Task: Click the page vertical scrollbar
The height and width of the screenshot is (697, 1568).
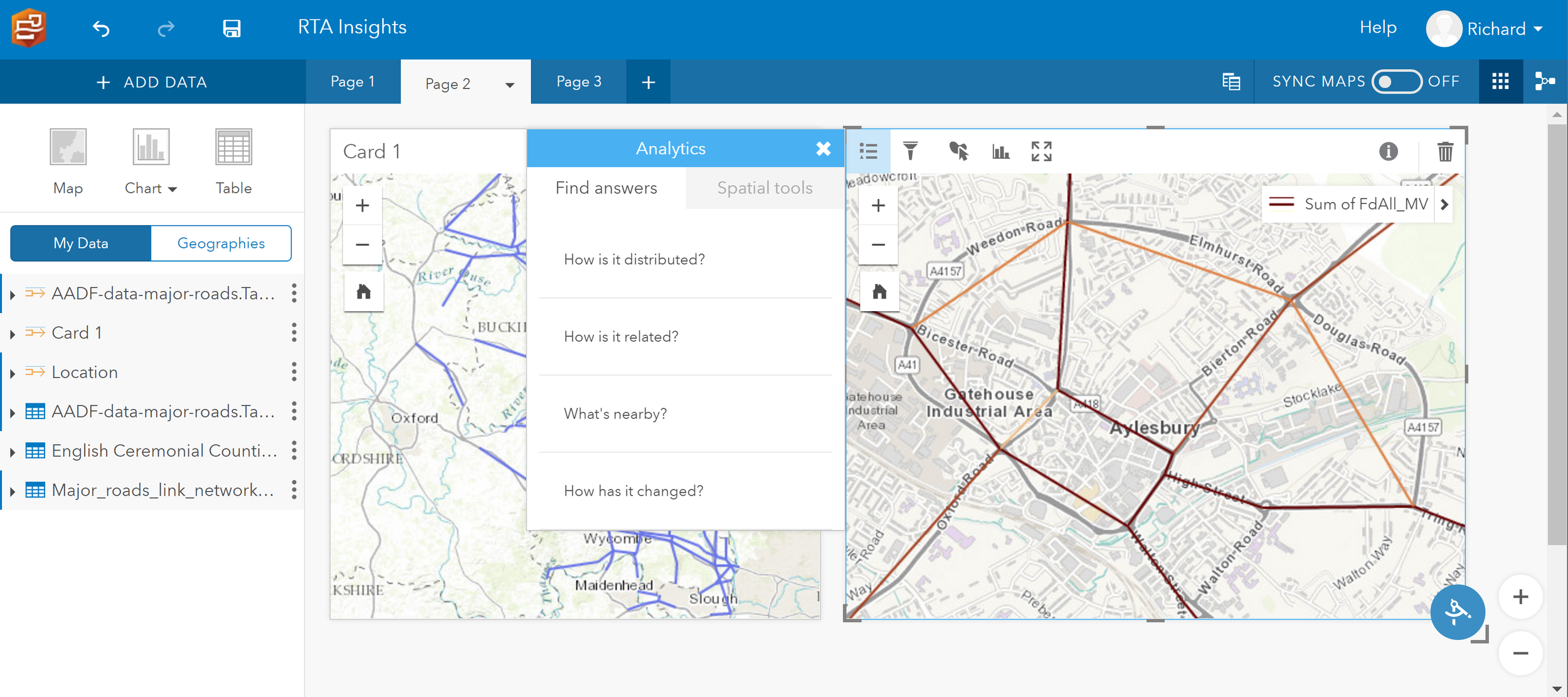Action: 1557,334
